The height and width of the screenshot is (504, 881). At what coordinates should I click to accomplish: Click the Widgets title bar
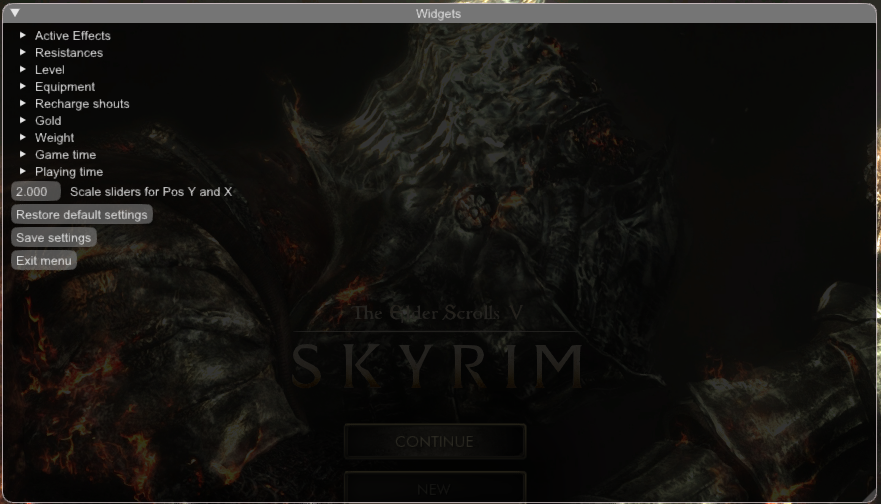pyautogui.click(x=439, y=13)
